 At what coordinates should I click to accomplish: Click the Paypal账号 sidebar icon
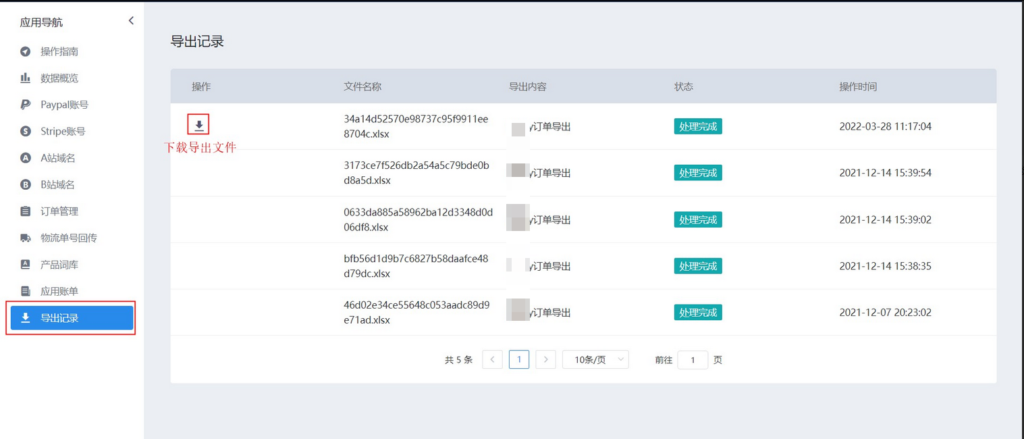coord(25,104)
